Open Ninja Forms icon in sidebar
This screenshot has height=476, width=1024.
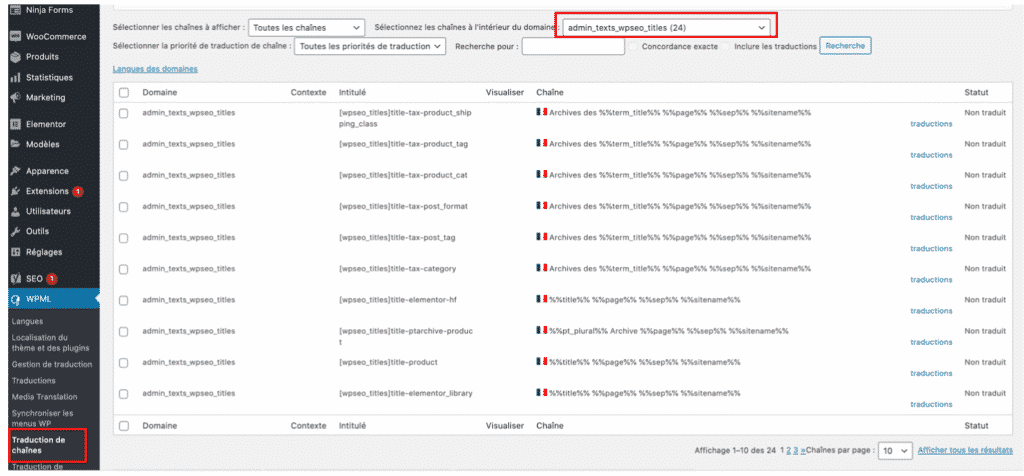pyautogui.click(x=15, y=10)
